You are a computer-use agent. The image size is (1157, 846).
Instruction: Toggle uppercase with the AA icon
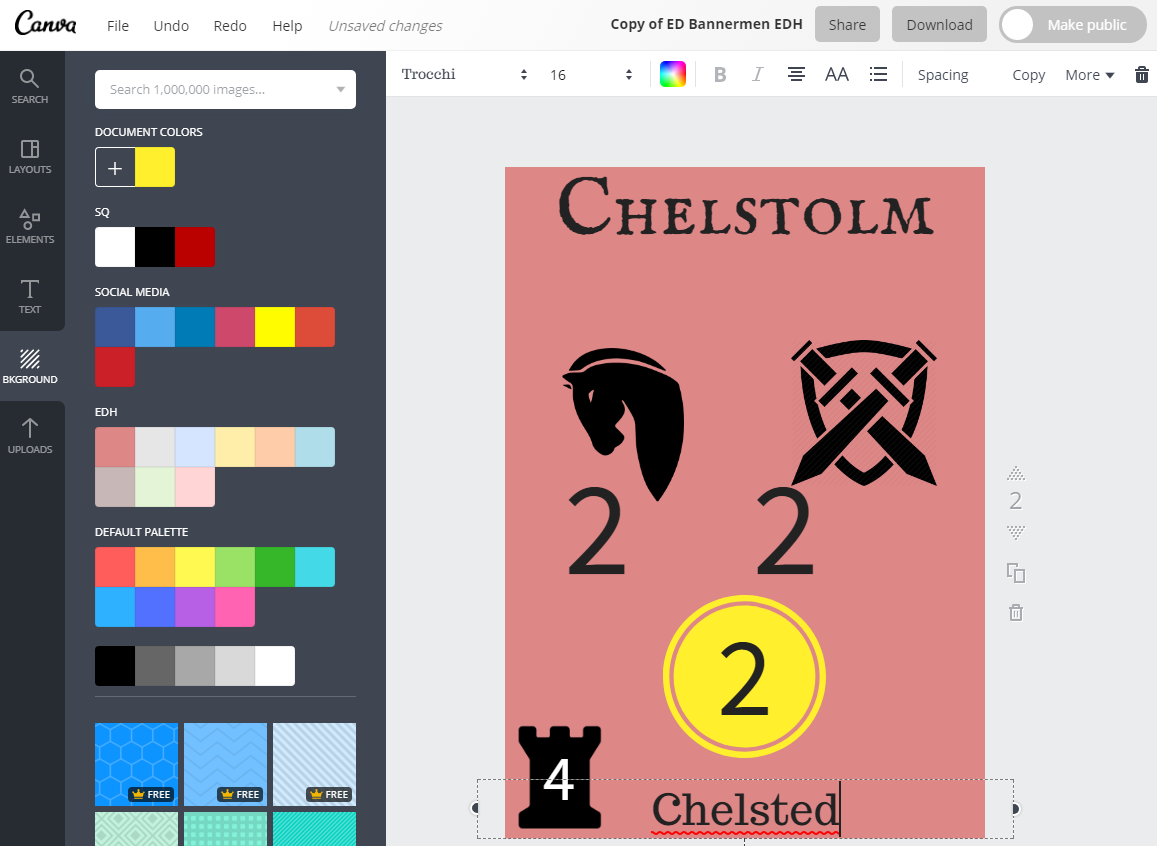click(837, 75)
